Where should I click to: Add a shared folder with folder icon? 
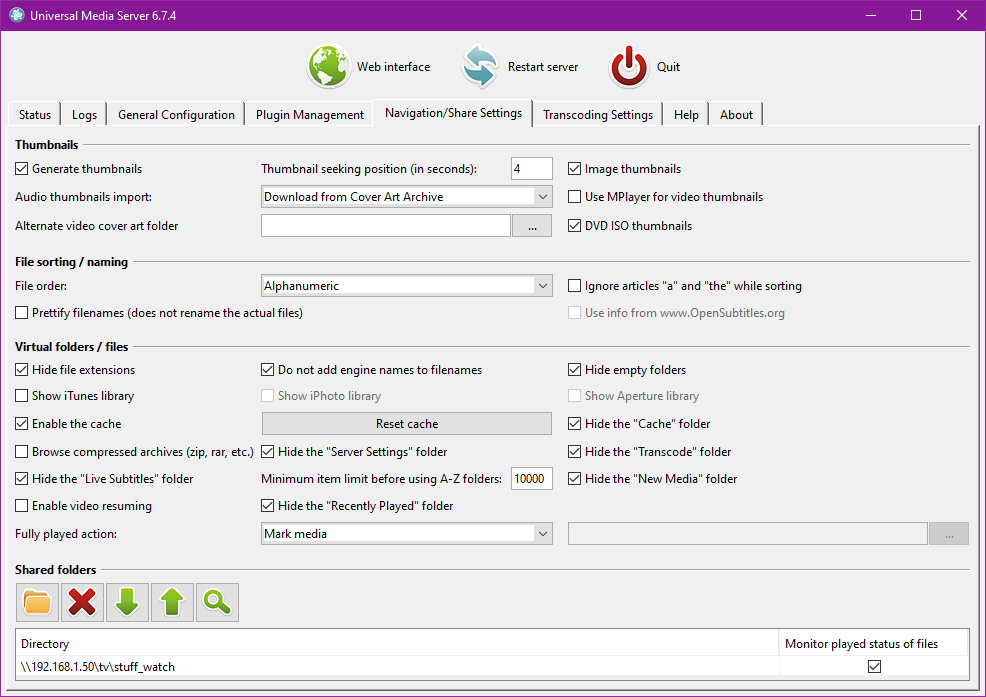[37, 602]
